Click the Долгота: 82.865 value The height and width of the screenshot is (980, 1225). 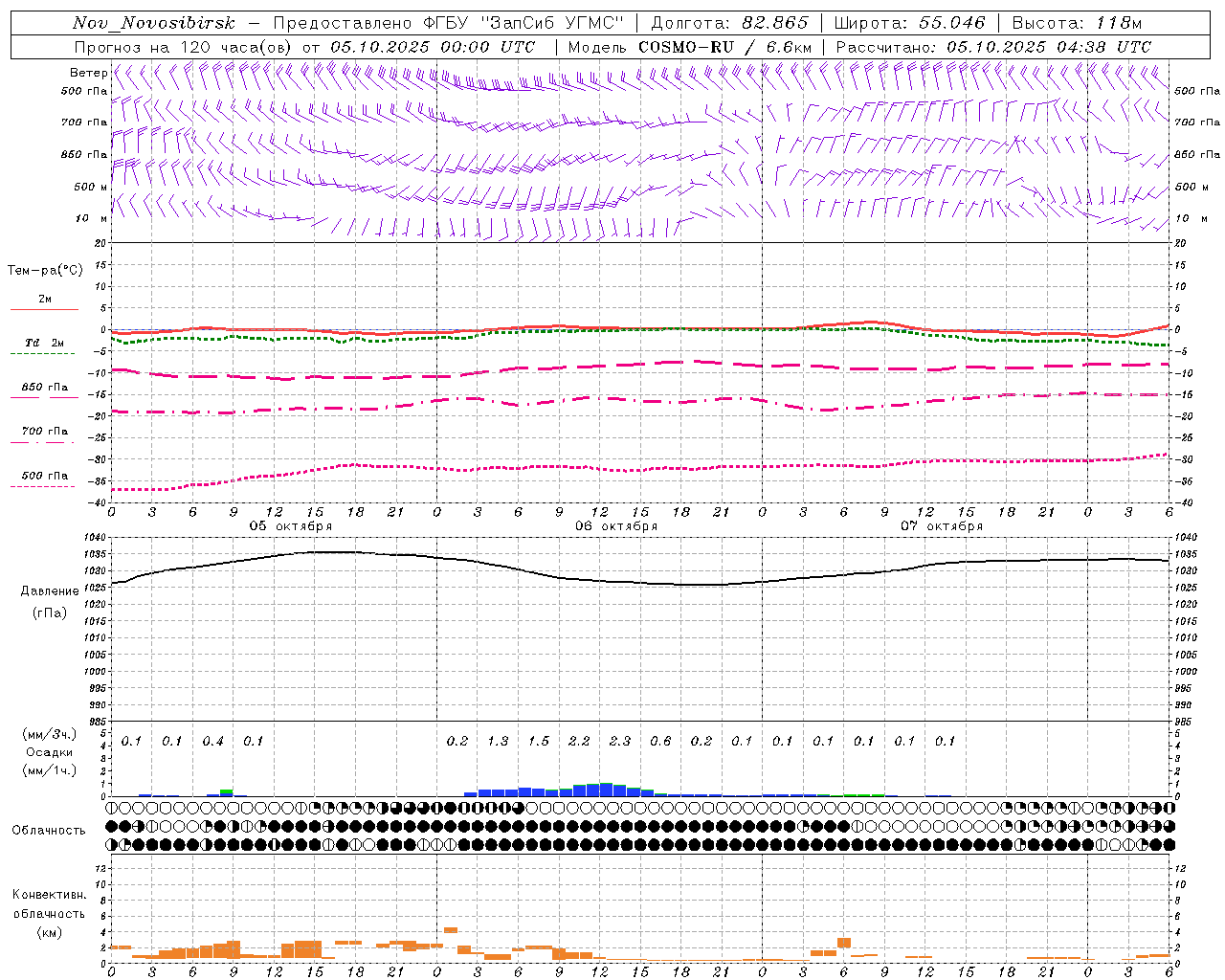tap(729, 23)
